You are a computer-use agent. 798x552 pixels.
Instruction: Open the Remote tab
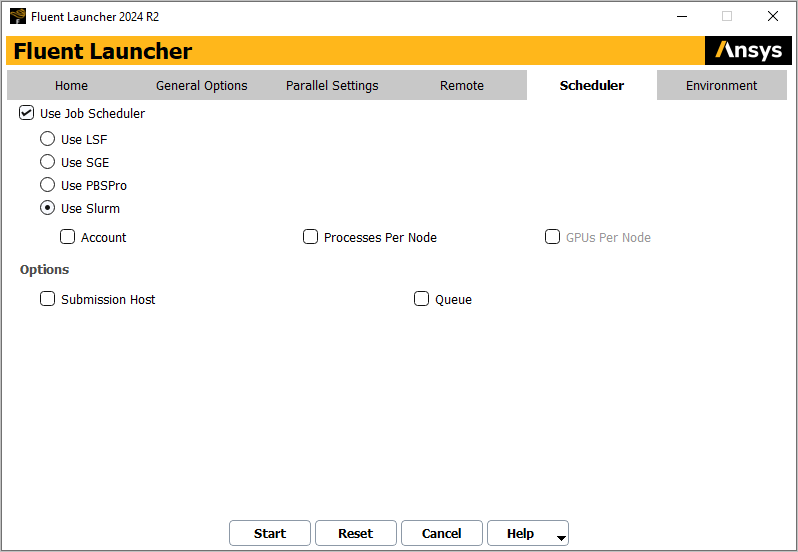[462, 85]
